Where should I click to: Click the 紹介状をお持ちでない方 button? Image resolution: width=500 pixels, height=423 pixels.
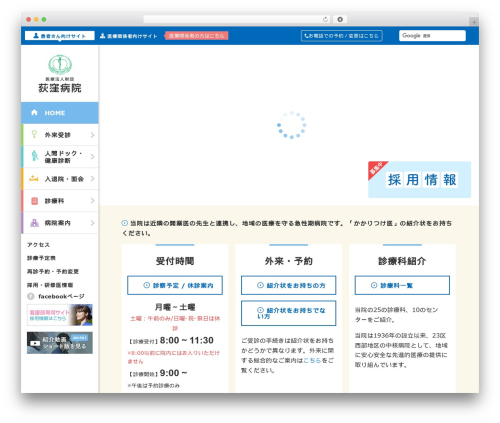(x=289, y=313)
